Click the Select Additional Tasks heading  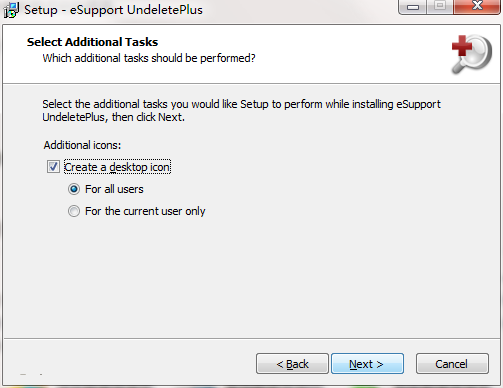point(92,42)
